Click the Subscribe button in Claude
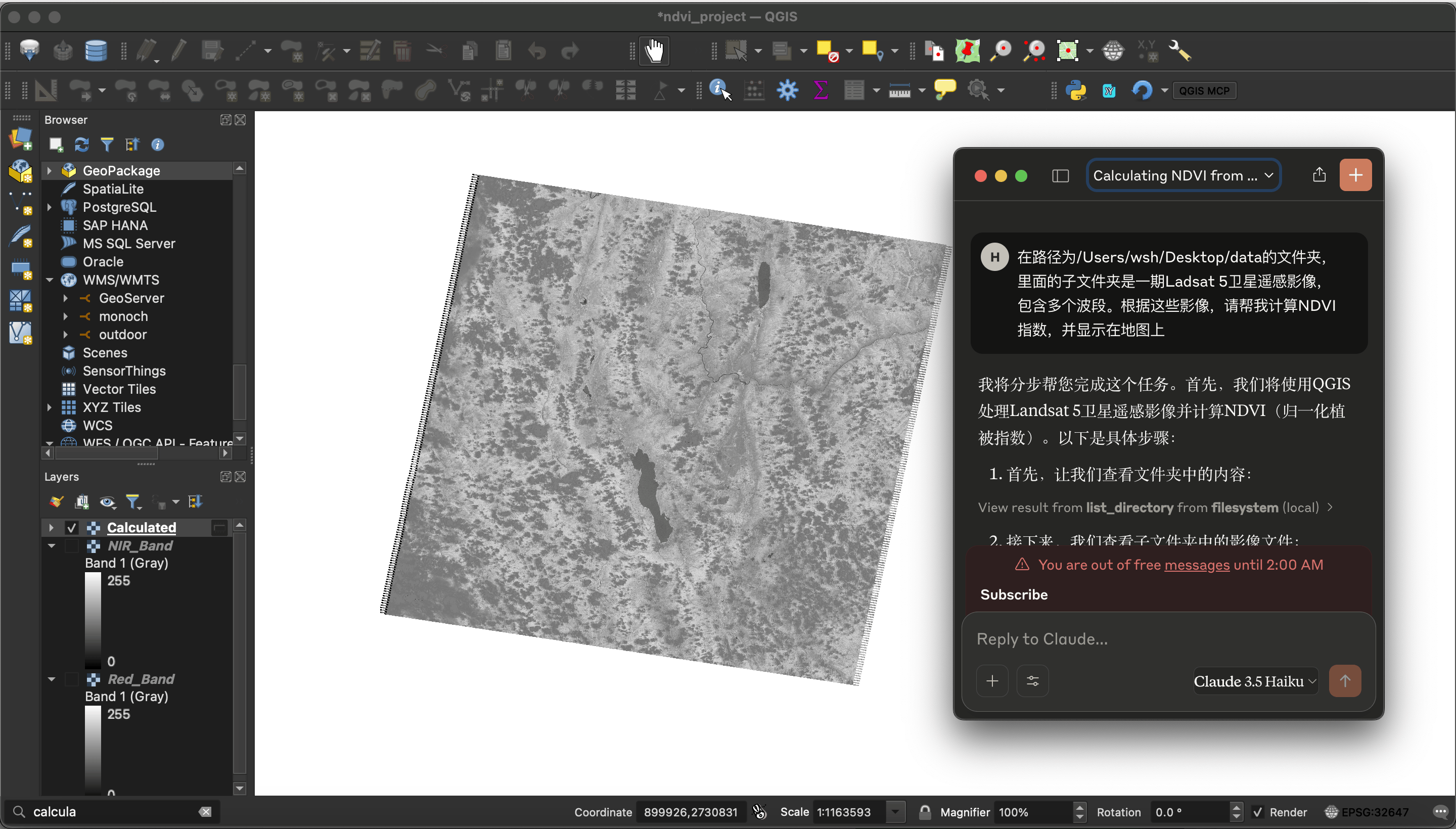The image size is (1456, 829). tap(1014, 594)
